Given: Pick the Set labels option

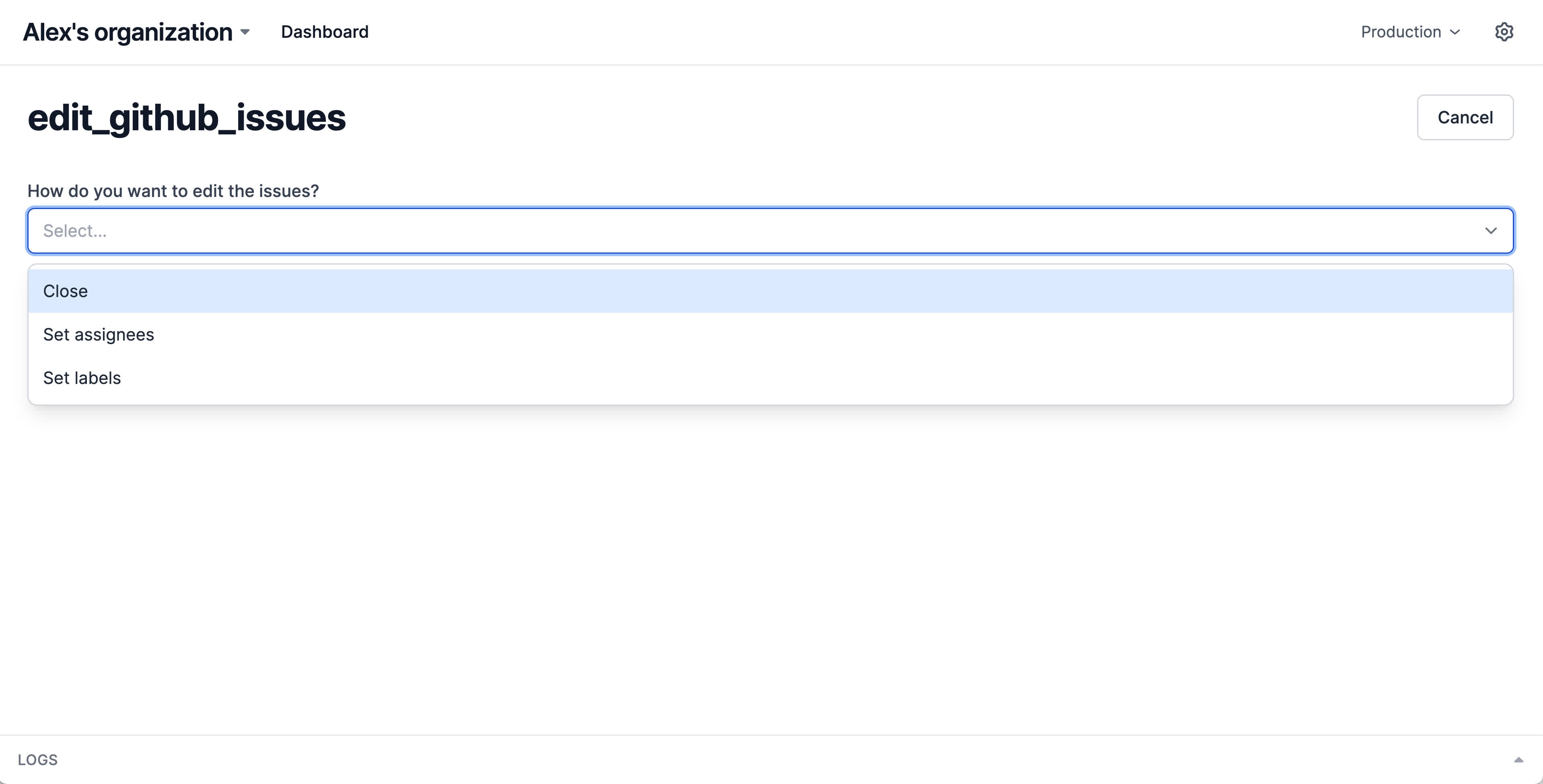Looking at the screenshot, I should pos(82,378).
